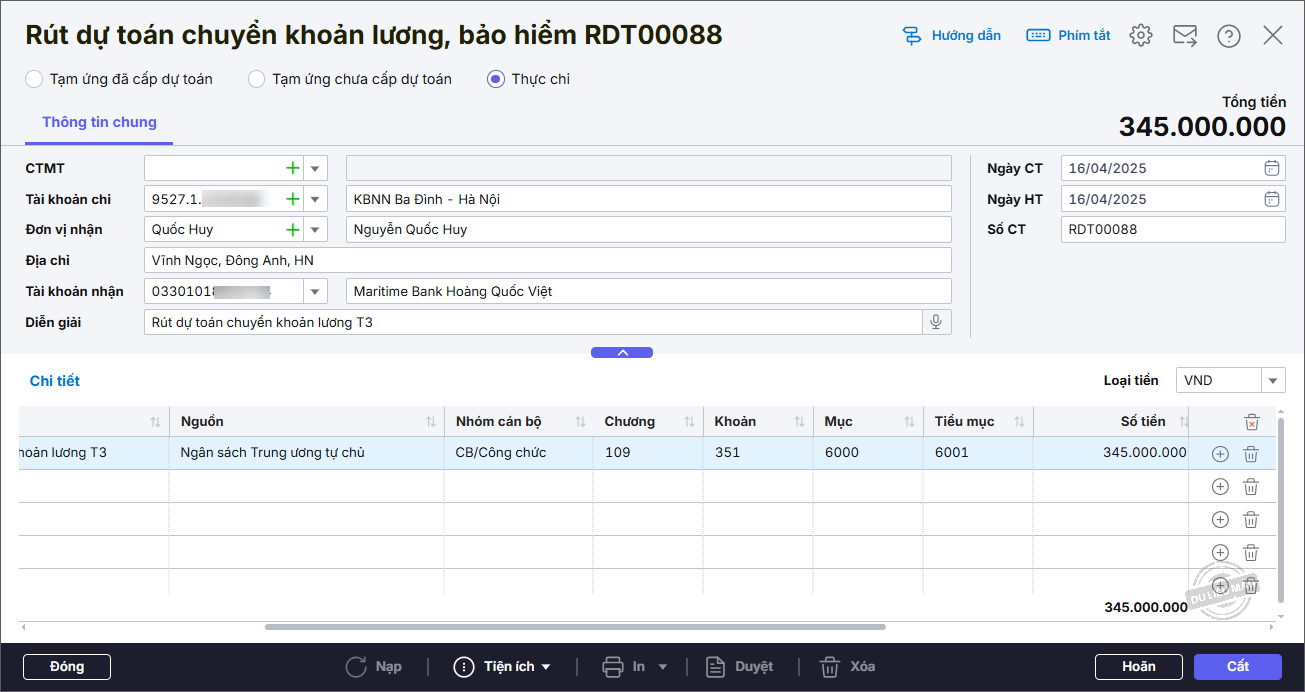1305x692 pixels.
Task: Collapse the general info panel chevron
Action: (621, 353)
